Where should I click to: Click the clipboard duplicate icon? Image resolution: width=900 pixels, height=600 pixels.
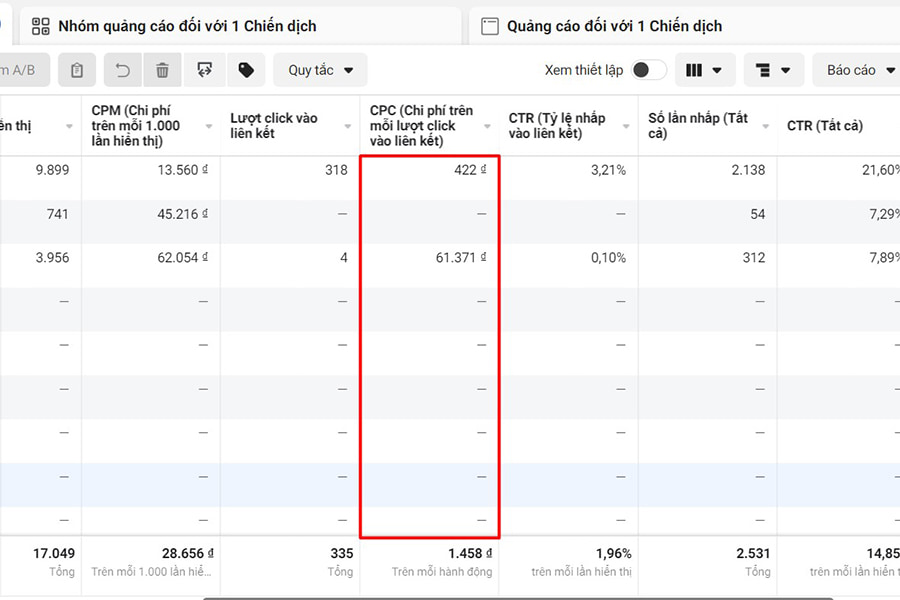(x=78, y=70)
